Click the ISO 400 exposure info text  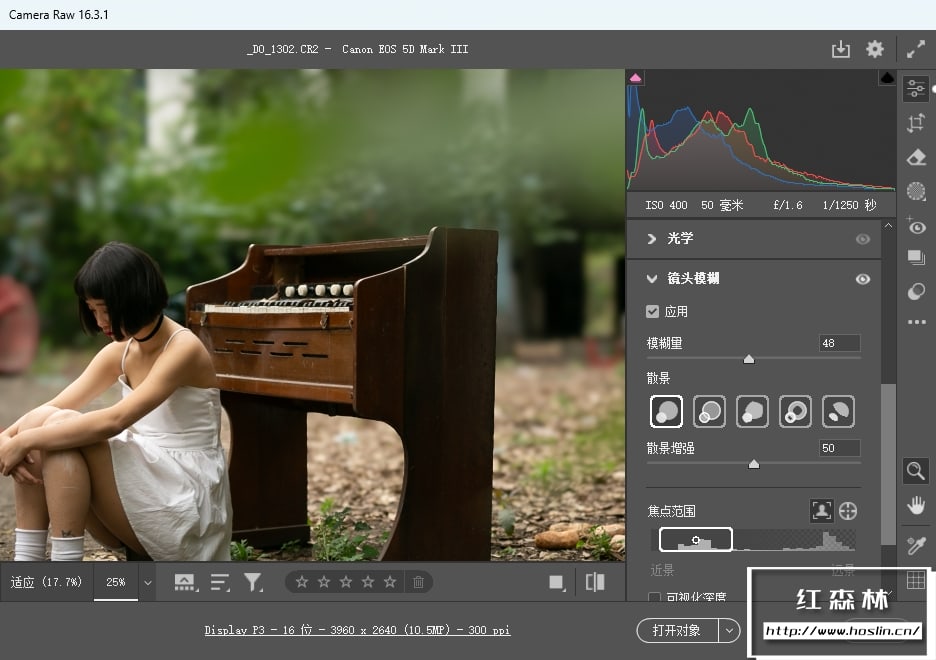tap(666, 205)
